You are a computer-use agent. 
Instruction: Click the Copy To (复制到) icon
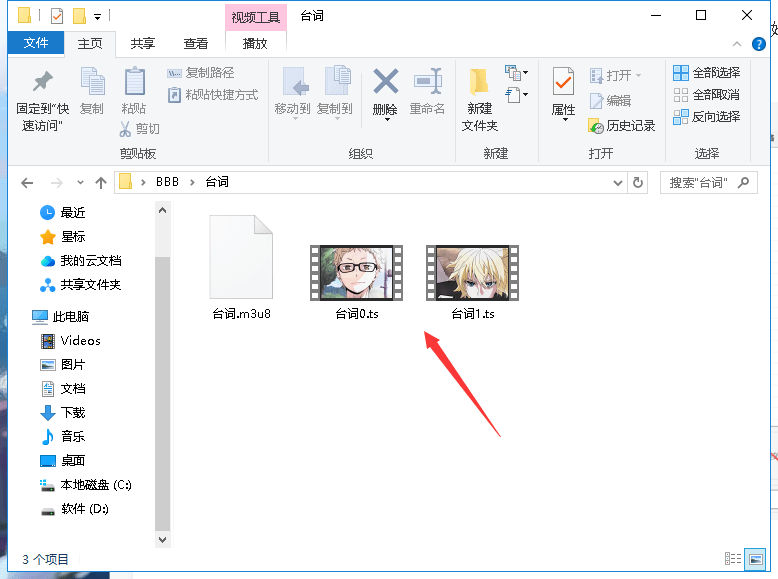tap(337, 80)
